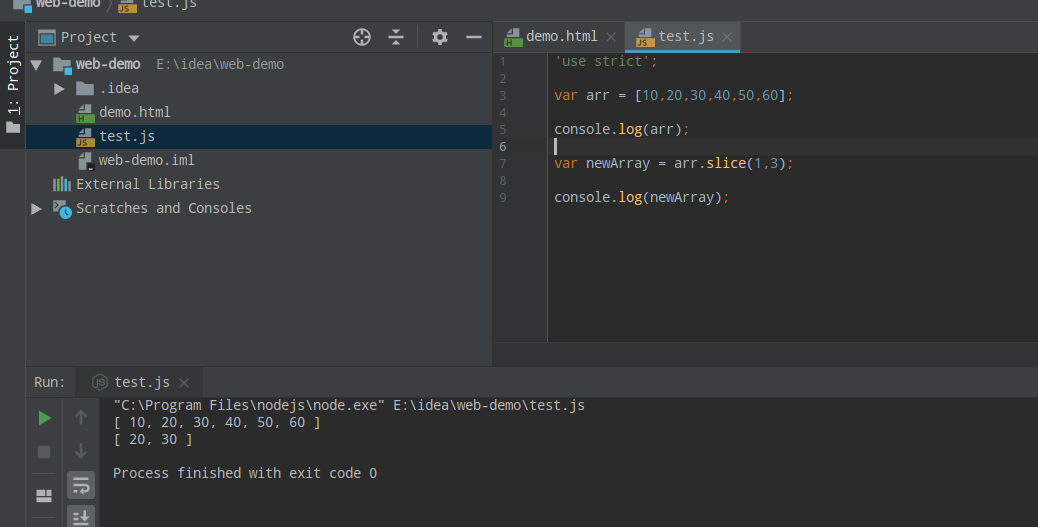Click the Run: panel label
This screenshot has height=527, width=1038.
tap(50, 382)
